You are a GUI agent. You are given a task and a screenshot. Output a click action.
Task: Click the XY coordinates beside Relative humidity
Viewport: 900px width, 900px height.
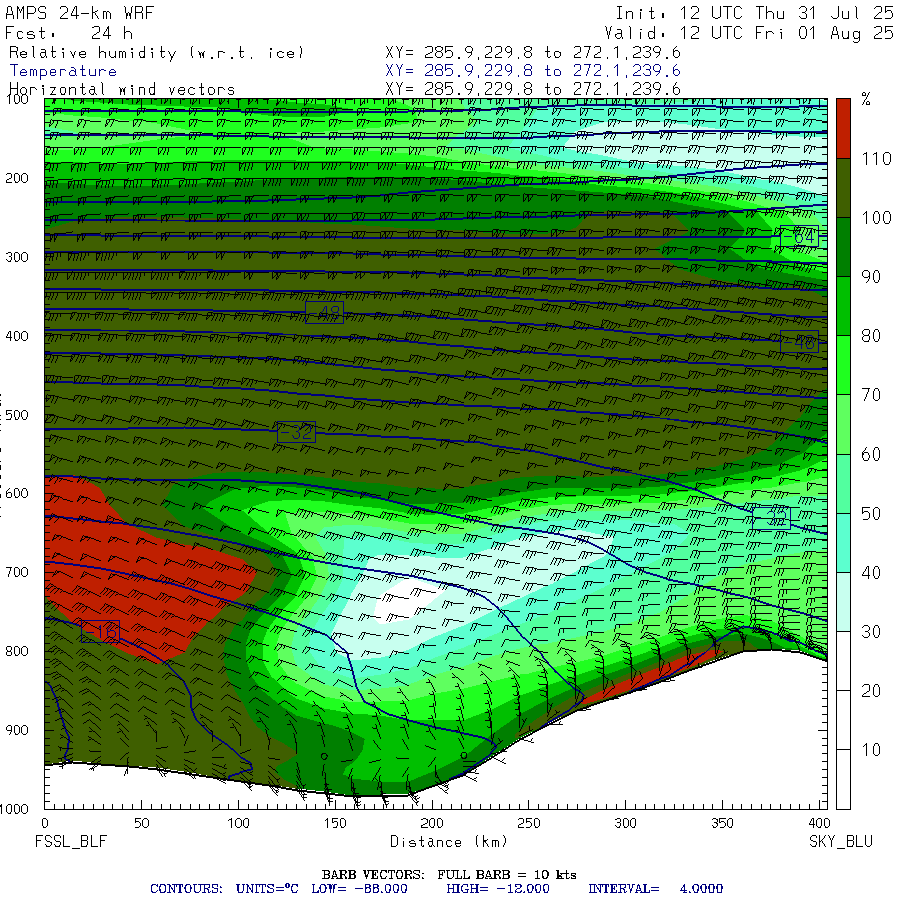pos(533,53)
